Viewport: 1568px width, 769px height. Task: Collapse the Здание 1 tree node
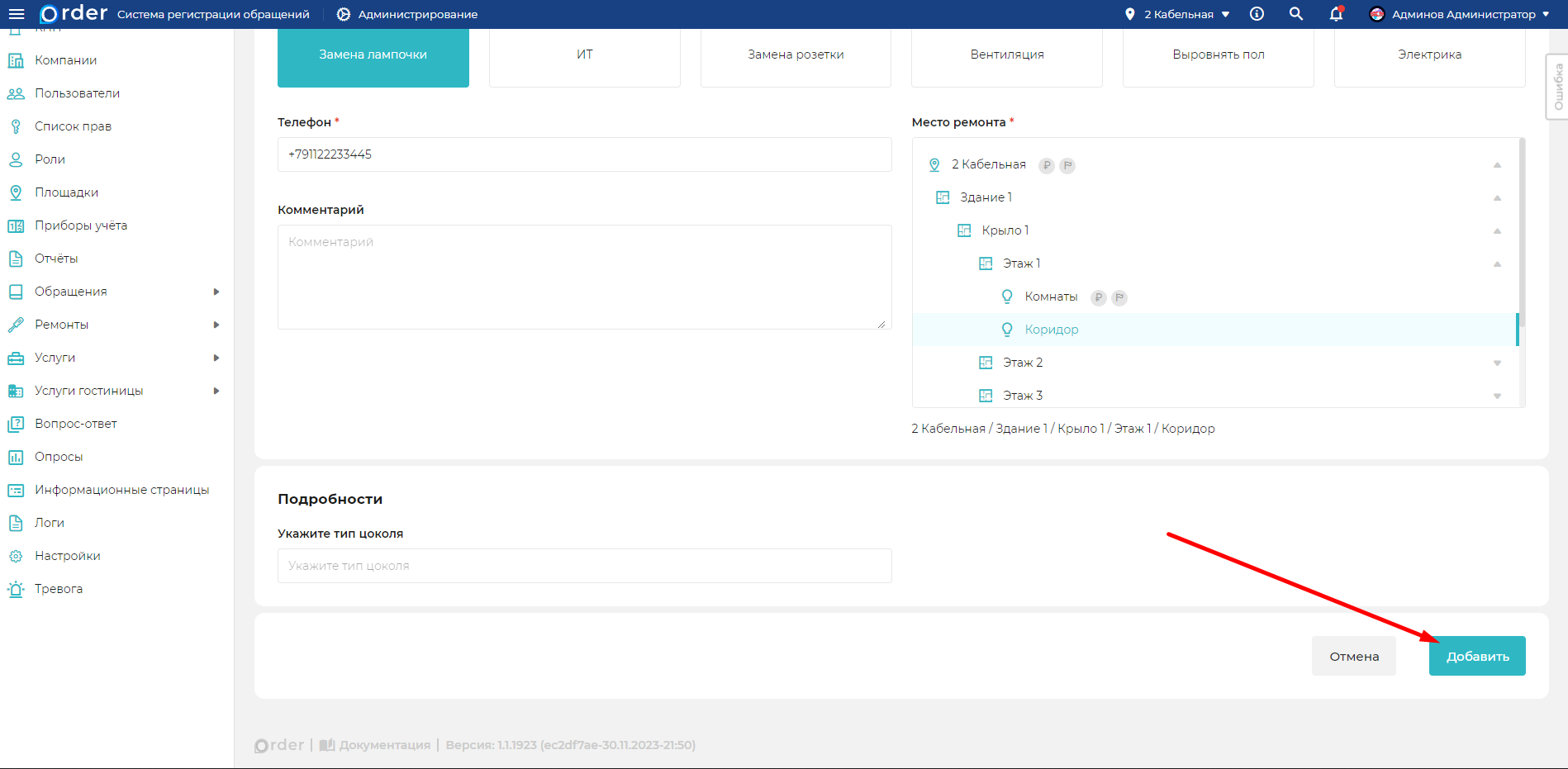click(1497, 197)
